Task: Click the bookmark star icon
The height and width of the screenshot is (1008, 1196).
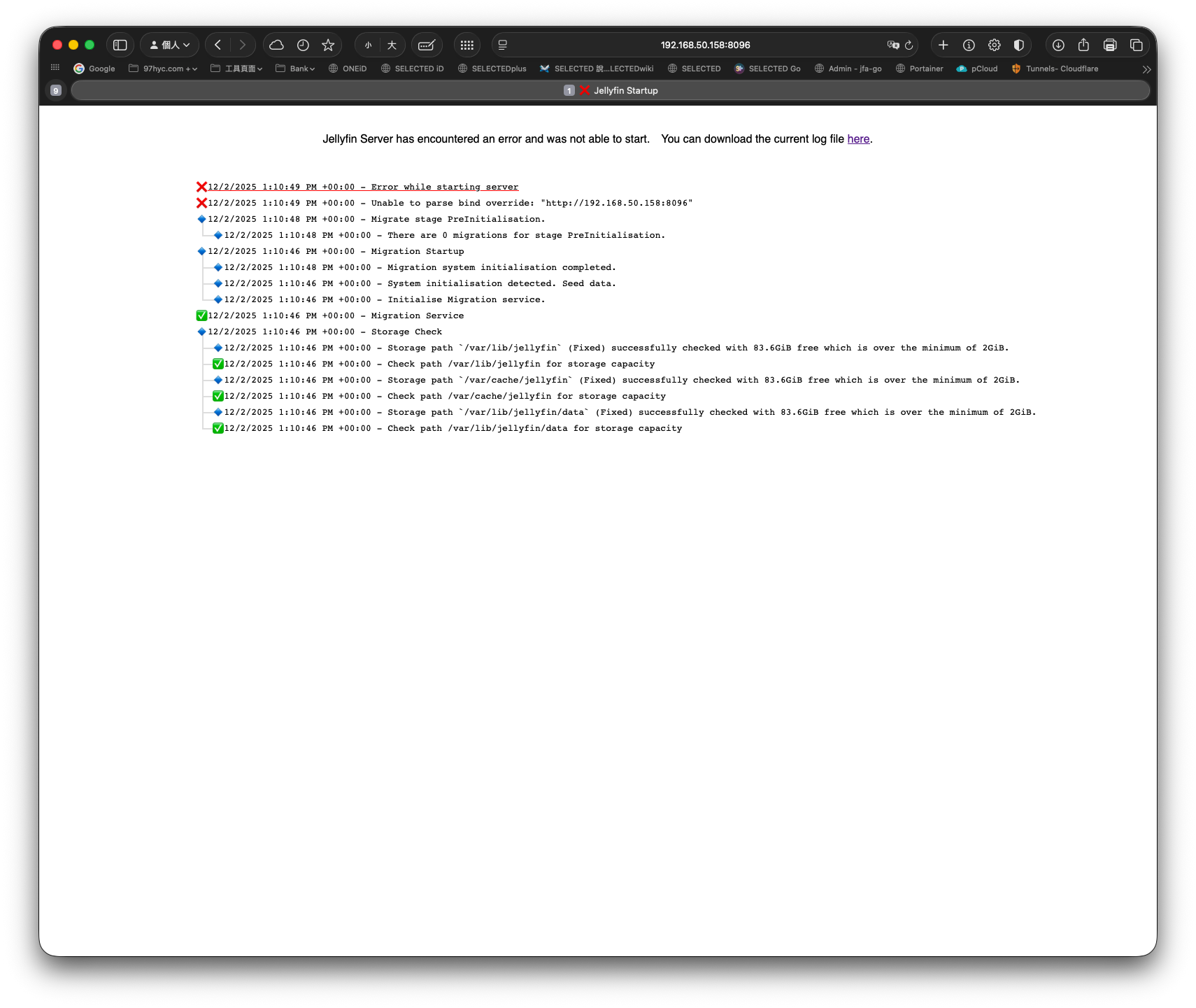Action: (328, 45)
